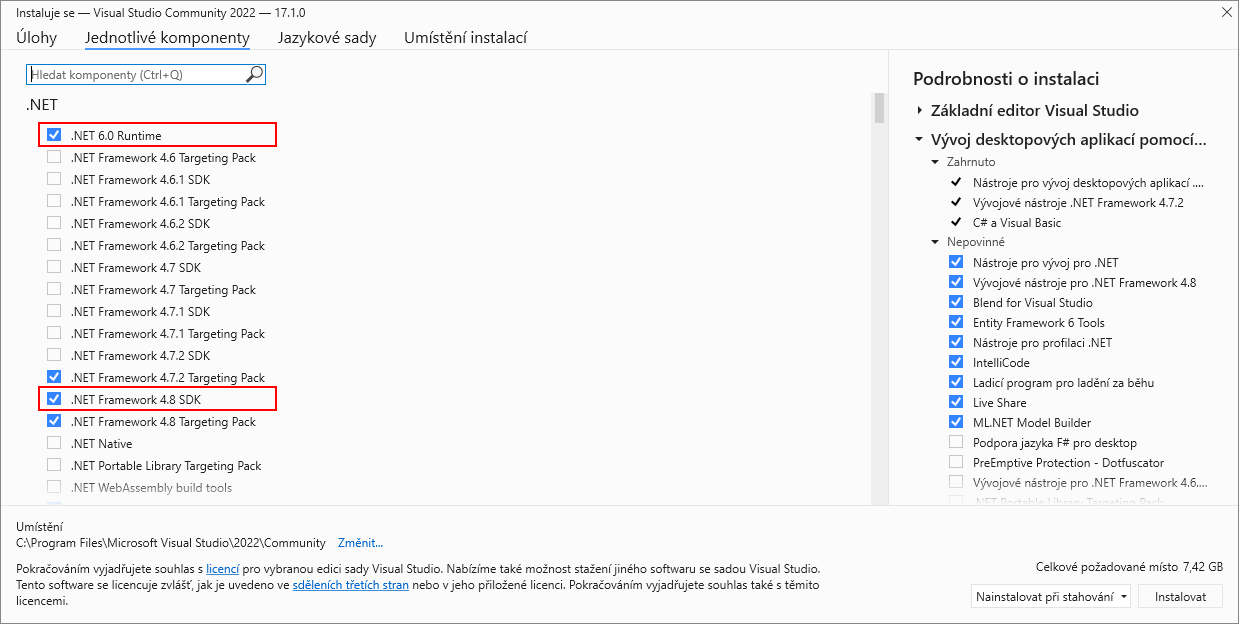This screenshot has height=624, width=1239.
Task: Click the Vývojové nástroje .NET Framework 4.7.2 included item
Action: click(x=1078, y=202)
